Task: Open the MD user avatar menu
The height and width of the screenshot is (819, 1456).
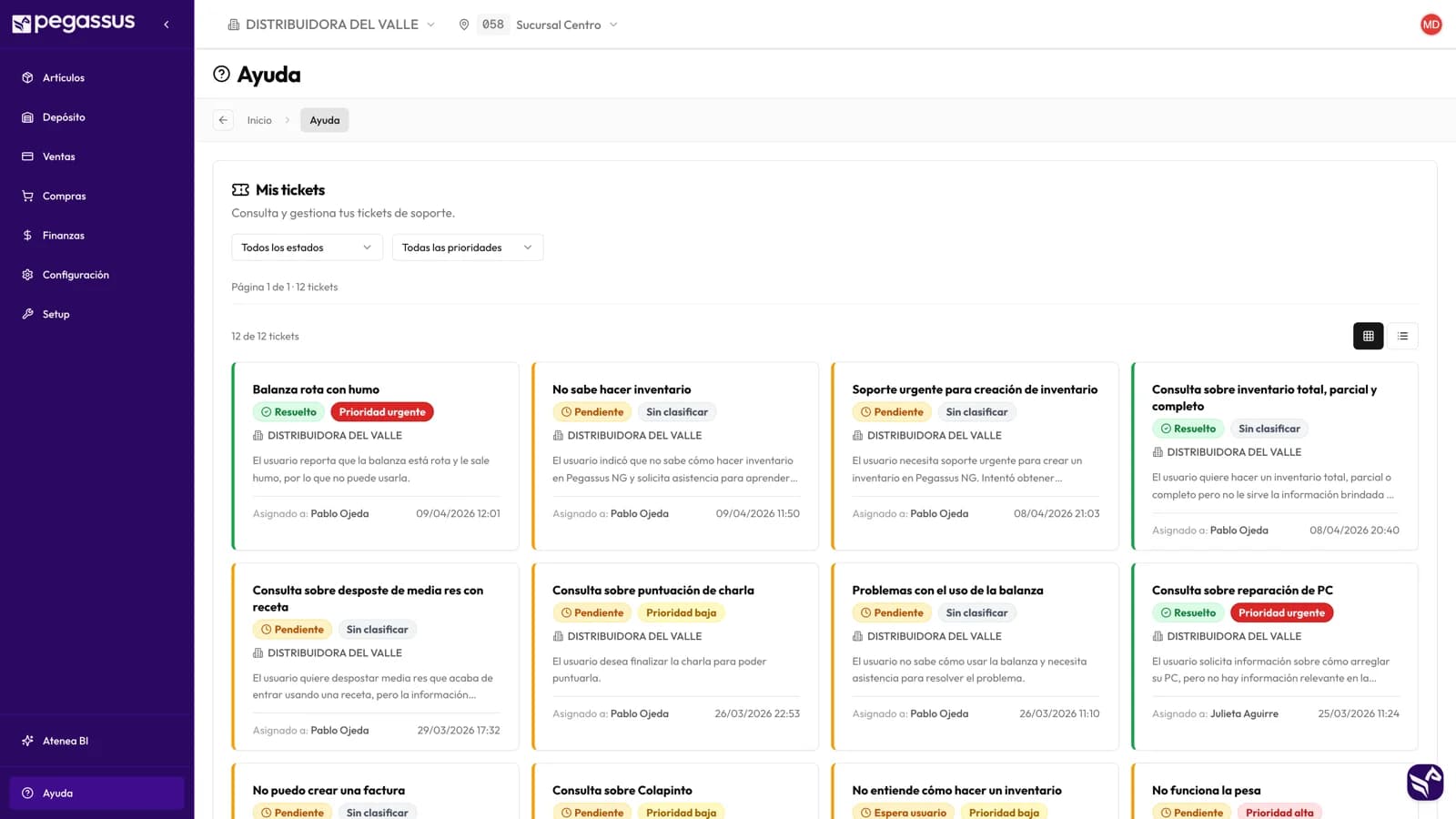Action: coord(1431,25)
